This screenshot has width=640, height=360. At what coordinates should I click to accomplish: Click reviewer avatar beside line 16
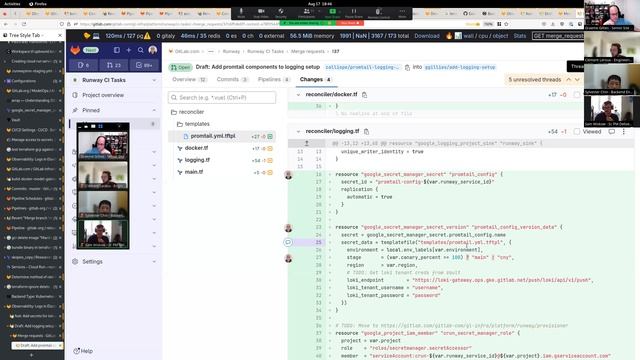pos(288,175)
